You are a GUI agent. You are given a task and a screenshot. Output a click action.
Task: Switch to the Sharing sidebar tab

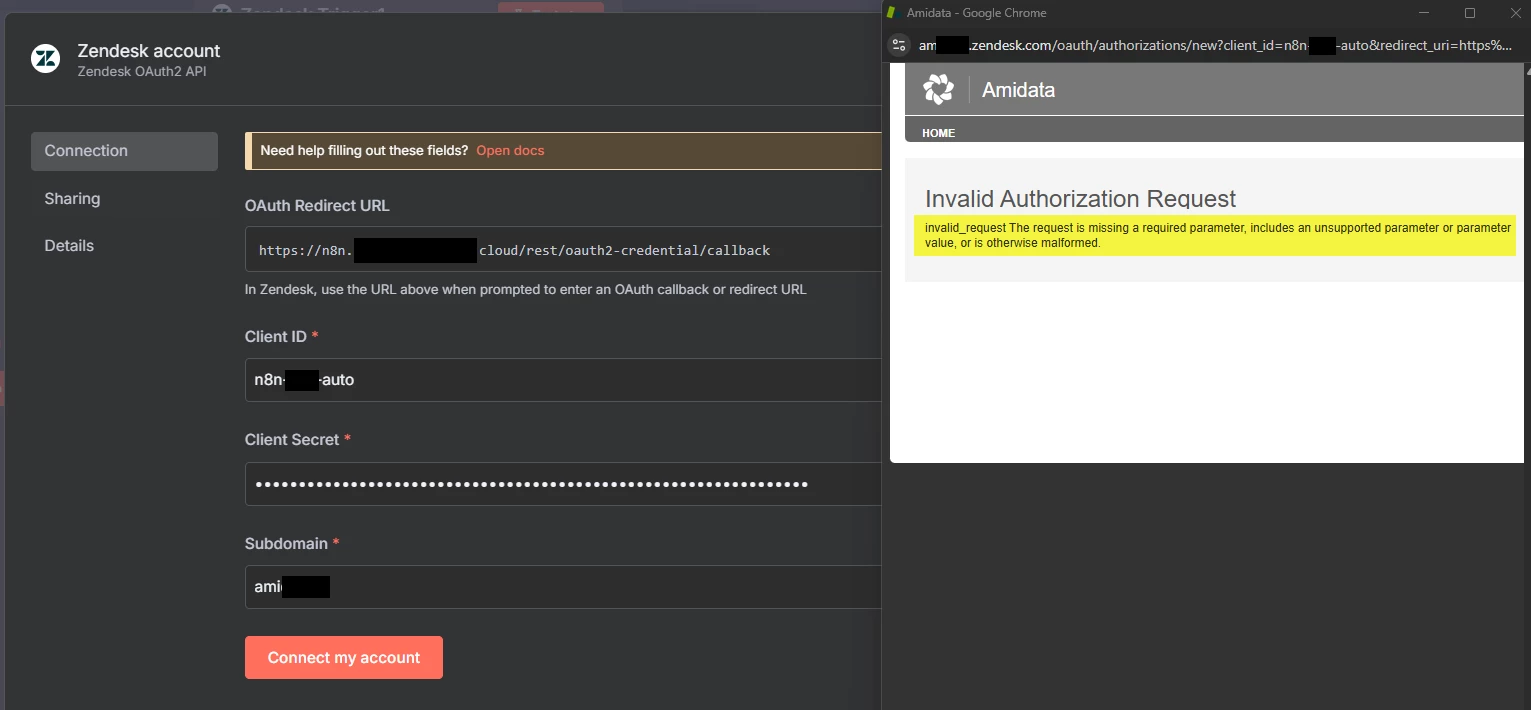coord(124,198)
